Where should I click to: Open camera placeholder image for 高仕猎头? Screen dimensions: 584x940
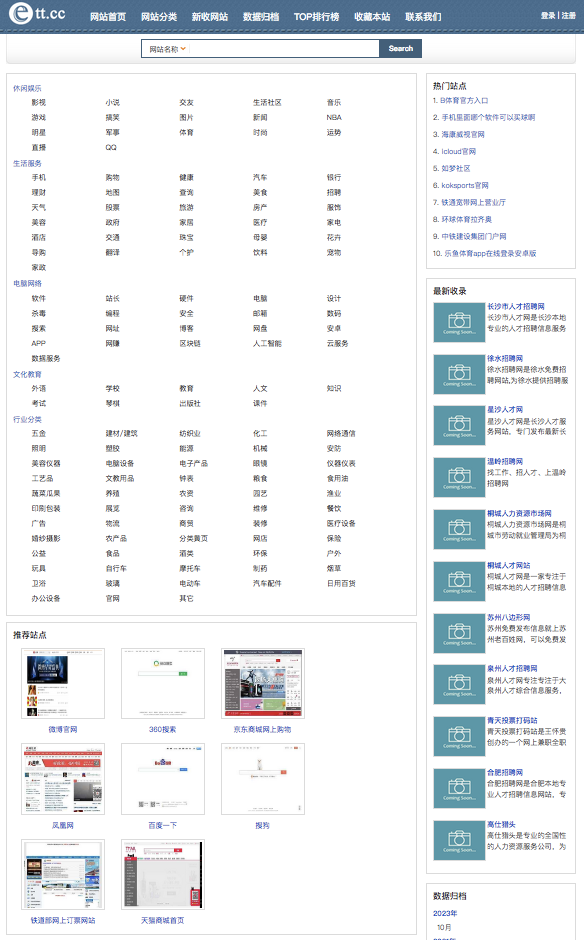pyautogui.click(x=459, y=840)
